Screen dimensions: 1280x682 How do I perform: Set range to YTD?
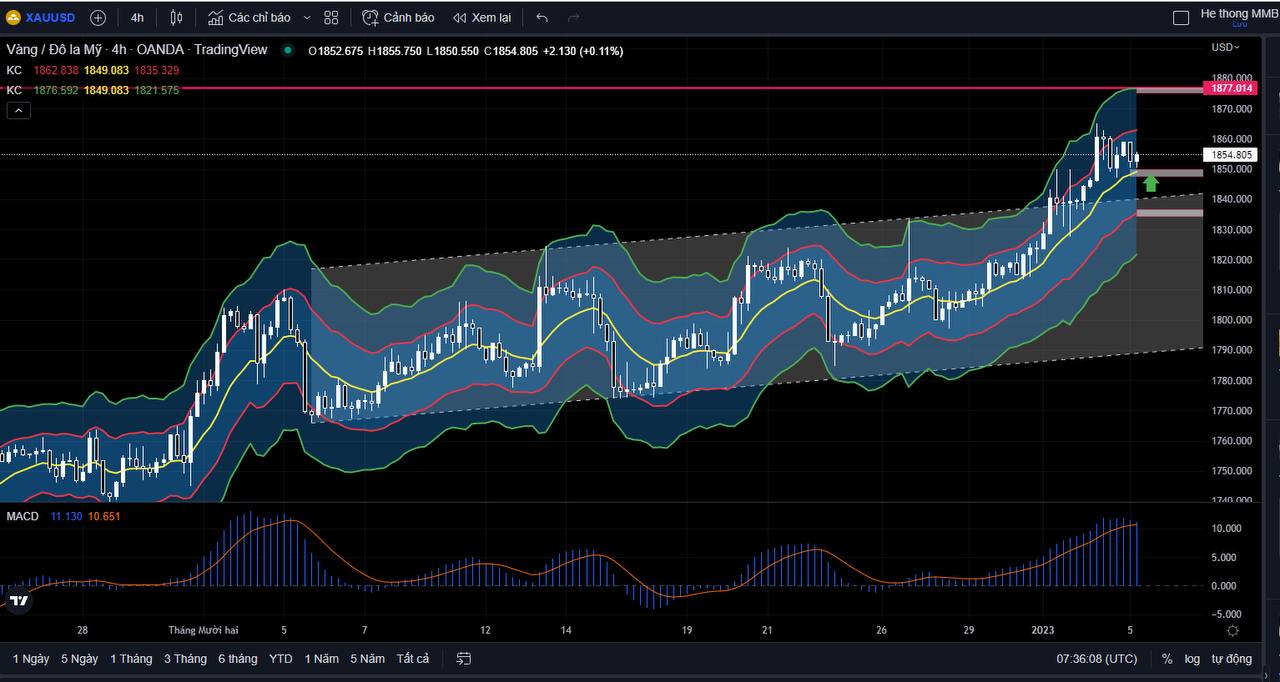click(x=281, y=659)
